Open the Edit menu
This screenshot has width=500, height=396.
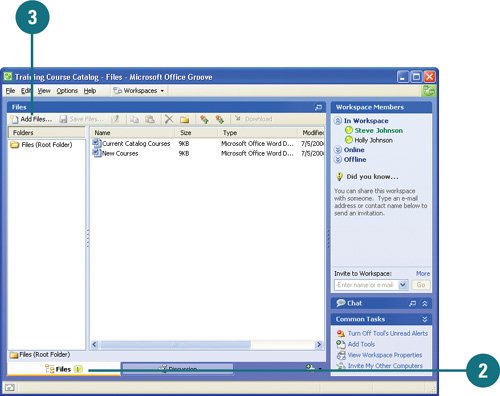tap(26, 91)
